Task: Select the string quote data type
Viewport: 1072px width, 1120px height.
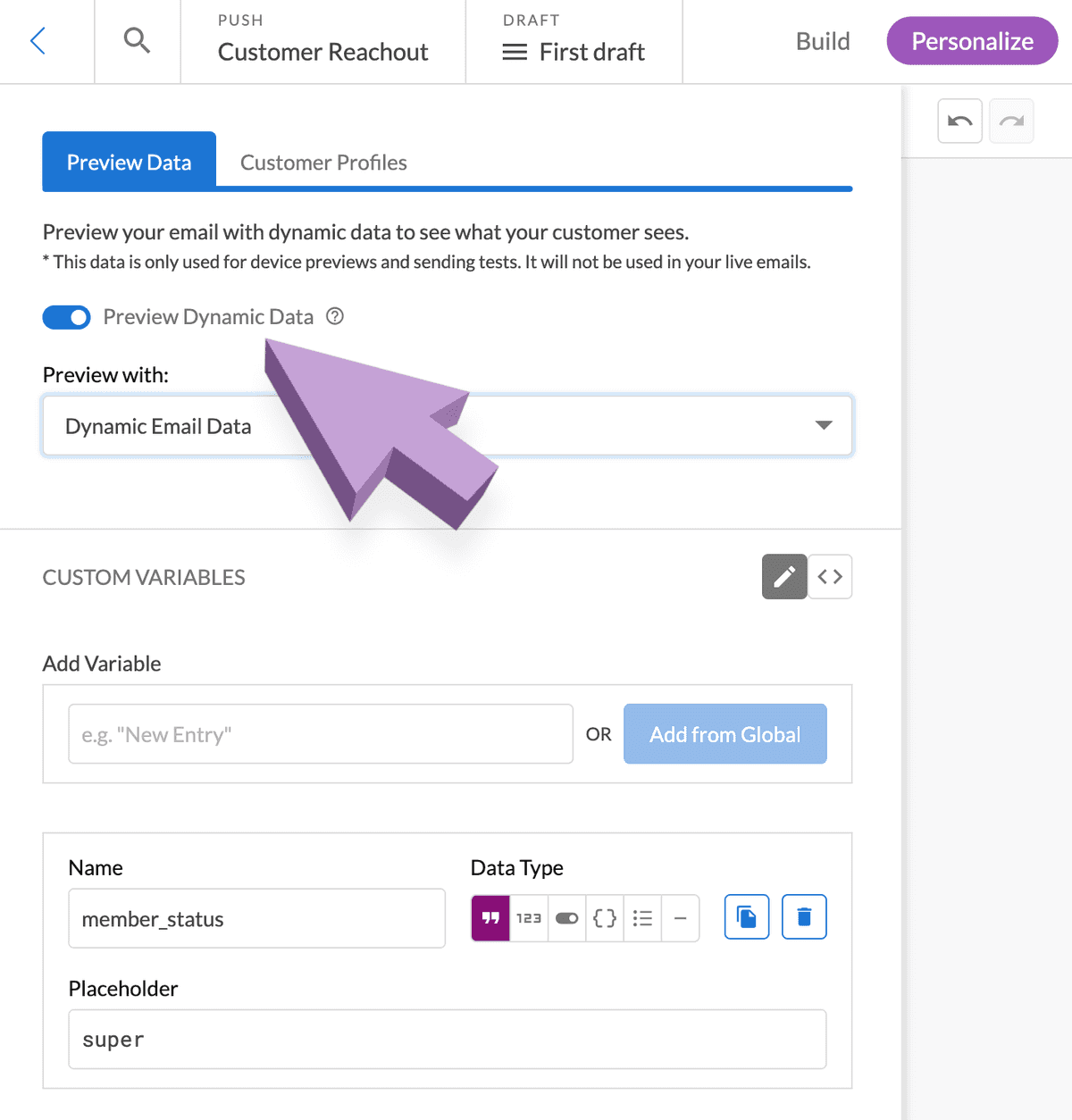Action: pos(490,918)
